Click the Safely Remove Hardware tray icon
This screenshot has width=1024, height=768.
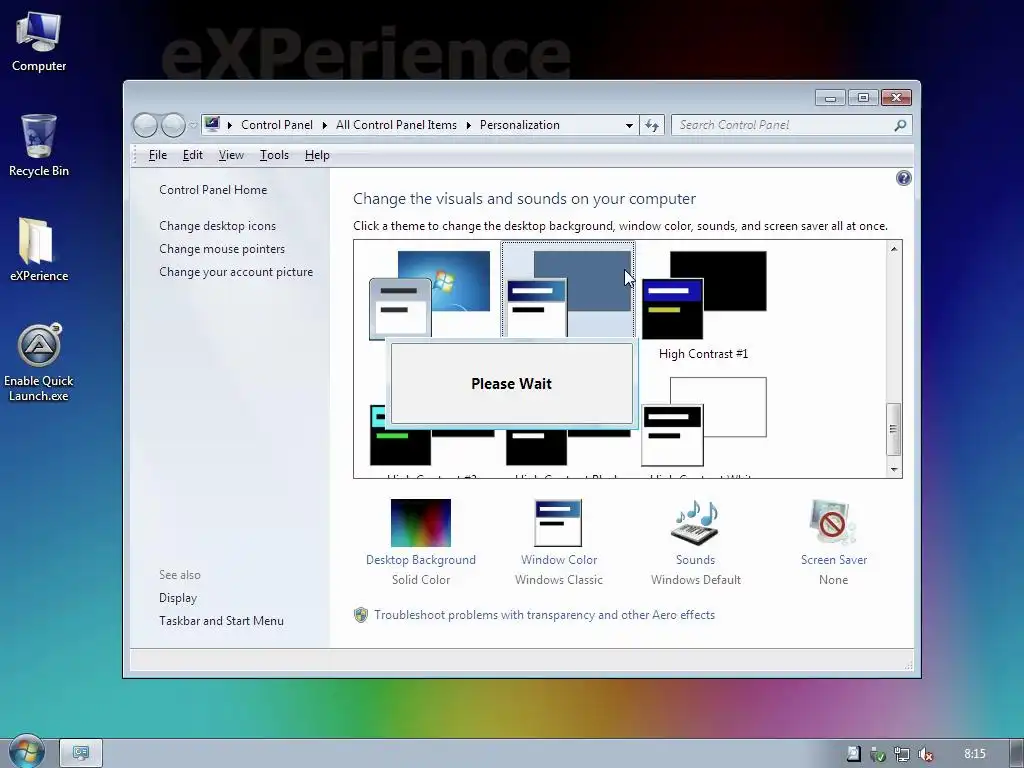tap(878, 754)
